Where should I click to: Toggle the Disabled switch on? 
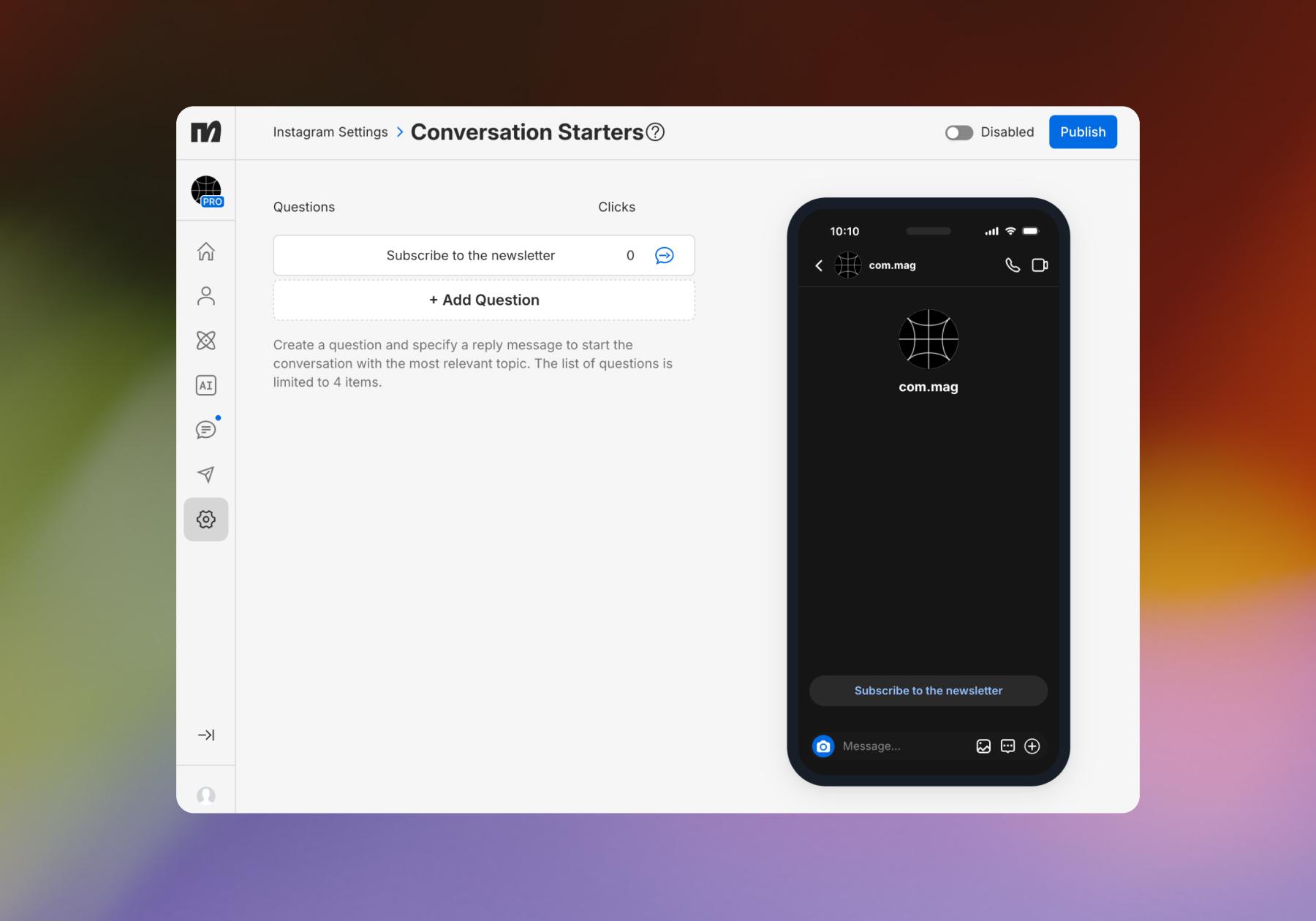pyautogui.click(x=959, y=132)
